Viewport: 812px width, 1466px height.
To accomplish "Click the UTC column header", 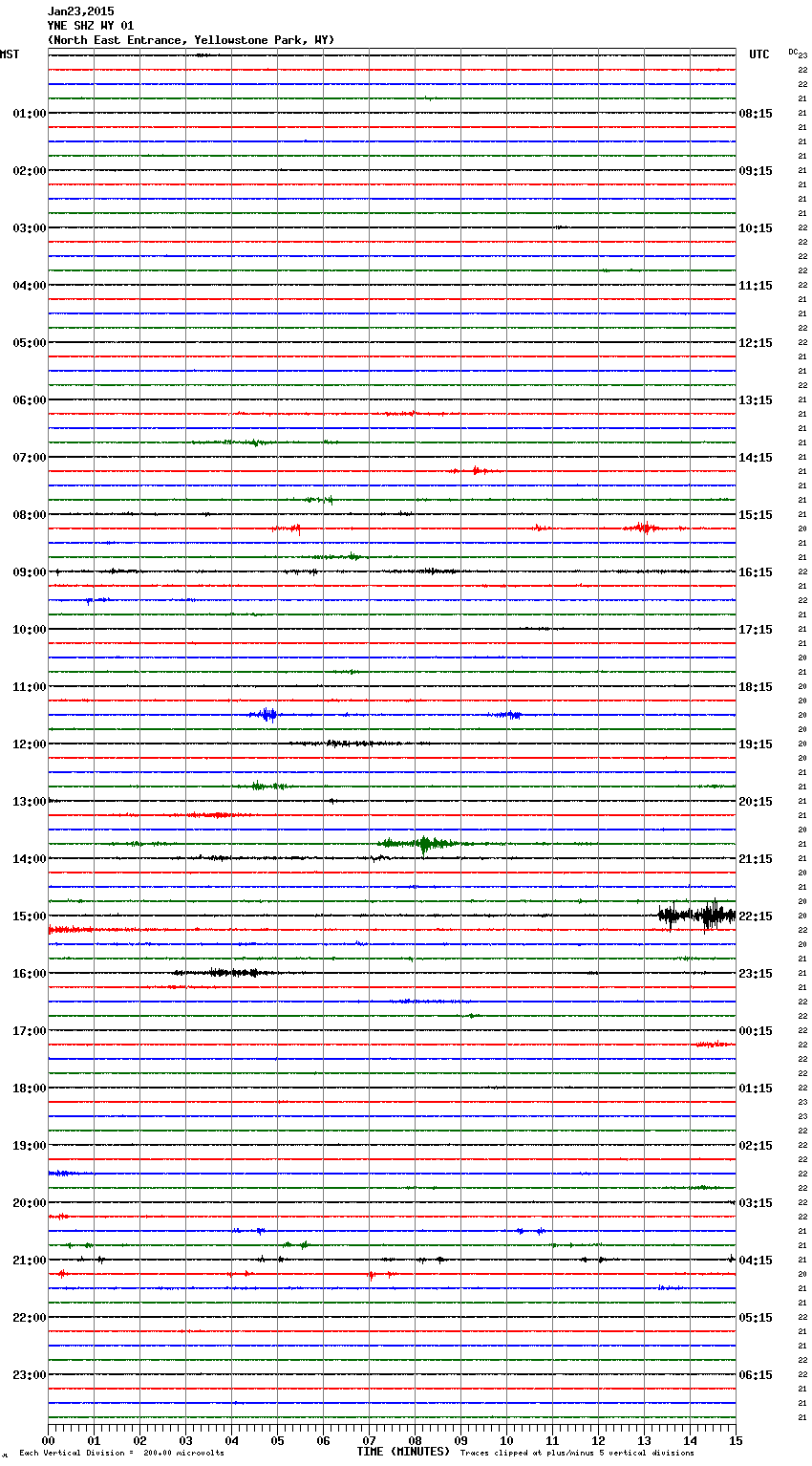I will pyautogui.click(x=759, y=54).
